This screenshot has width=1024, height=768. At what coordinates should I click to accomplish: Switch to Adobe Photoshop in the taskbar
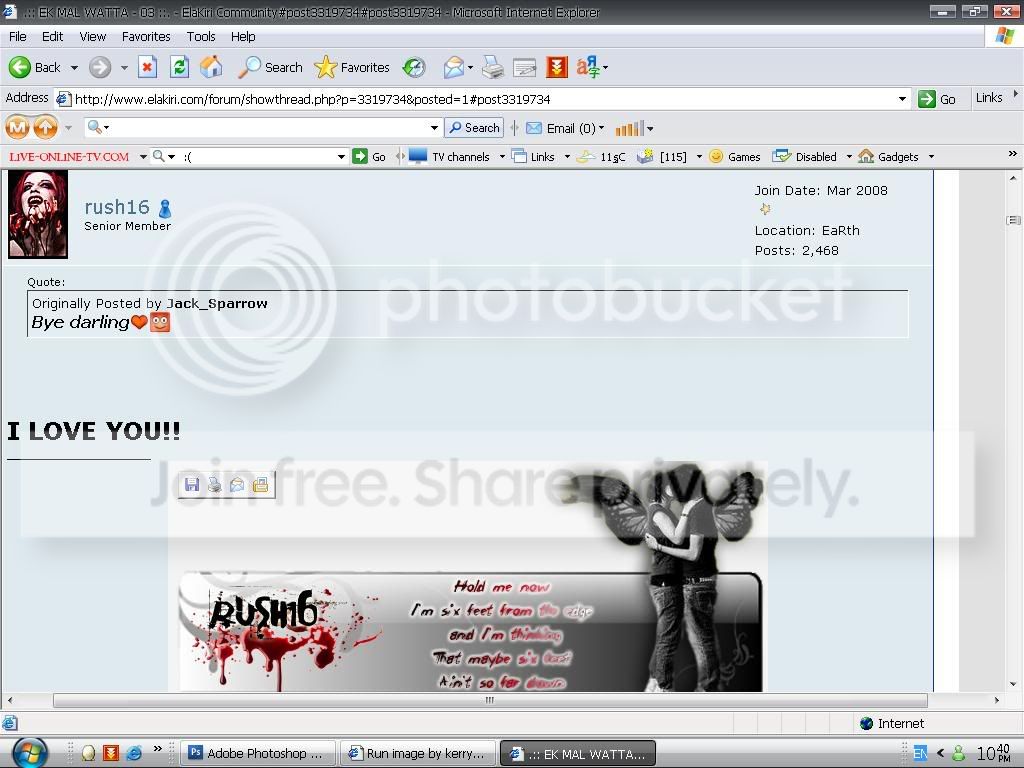point(257,753)
